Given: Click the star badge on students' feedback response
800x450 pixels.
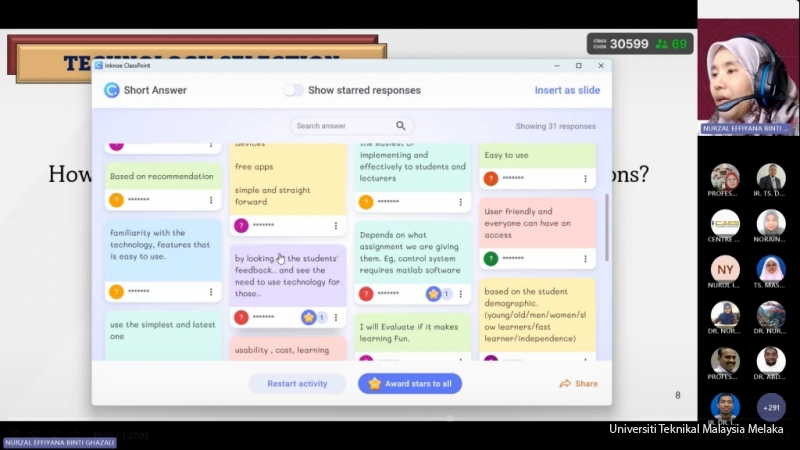Looking at the screenshot, I should [309, 317].
